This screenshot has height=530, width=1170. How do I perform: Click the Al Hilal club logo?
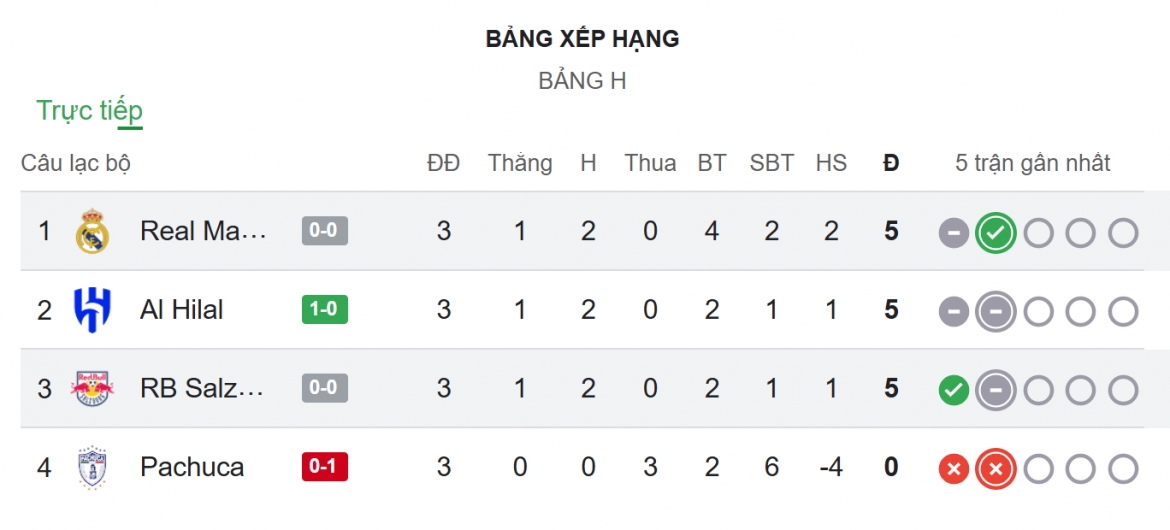tap(93, 310)
